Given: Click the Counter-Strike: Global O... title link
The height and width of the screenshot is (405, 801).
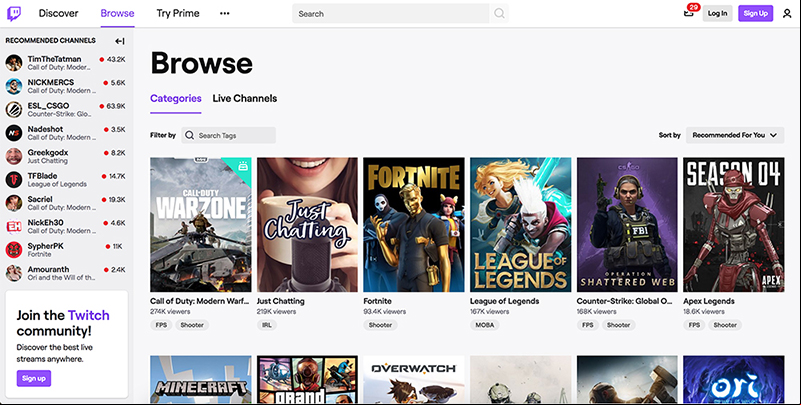Looking at the screenshot, I should (625, 301).
